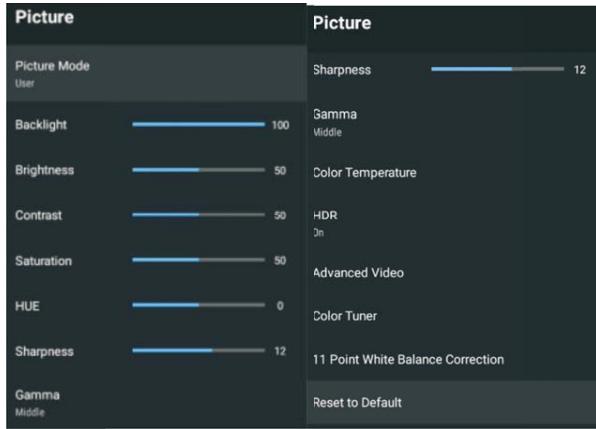Click the Brightness value 50
This screenshot has height=429, width=596.
[280, 170]
